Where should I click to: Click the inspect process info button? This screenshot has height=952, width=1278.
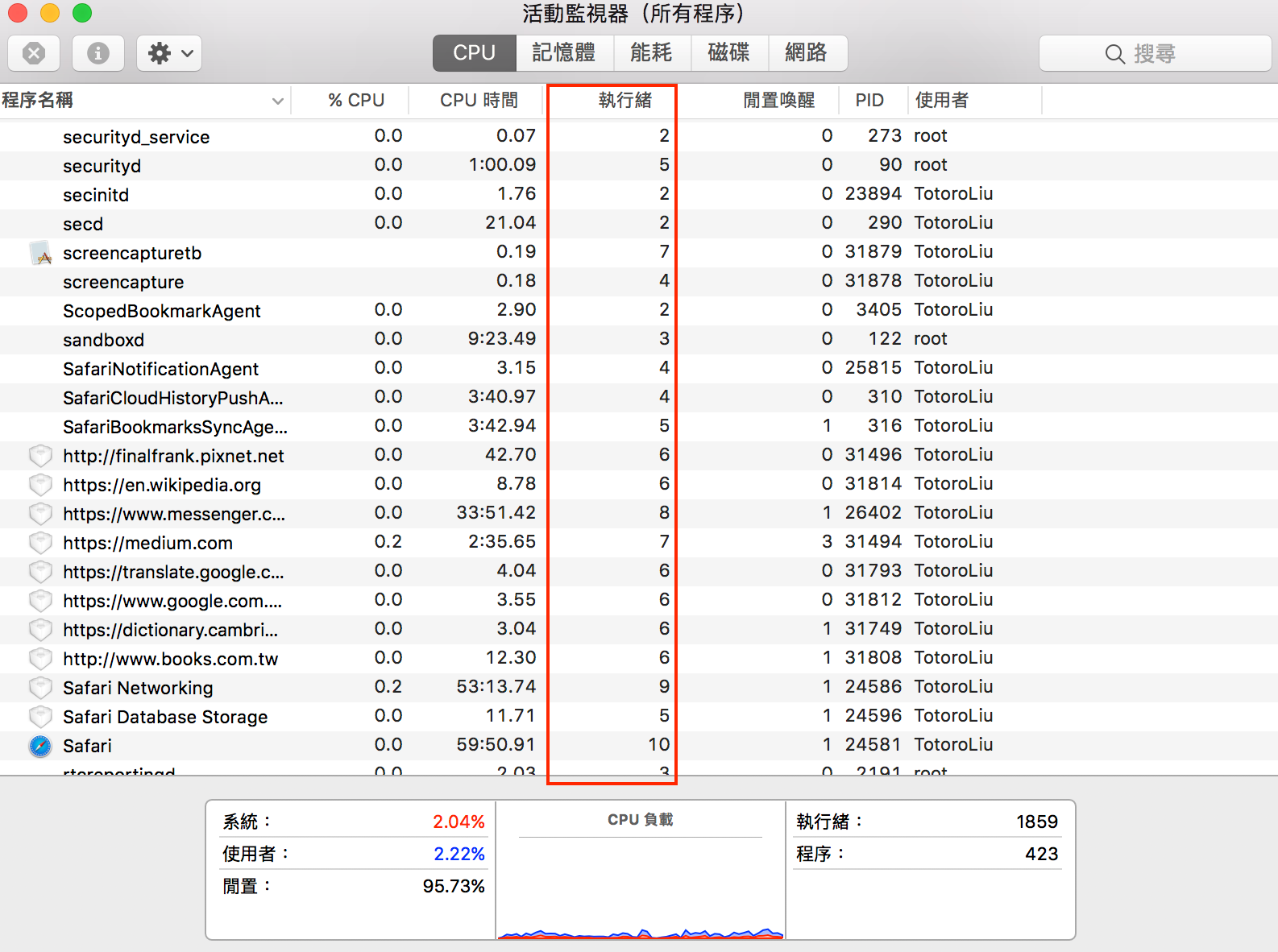[x=98, y=53]
